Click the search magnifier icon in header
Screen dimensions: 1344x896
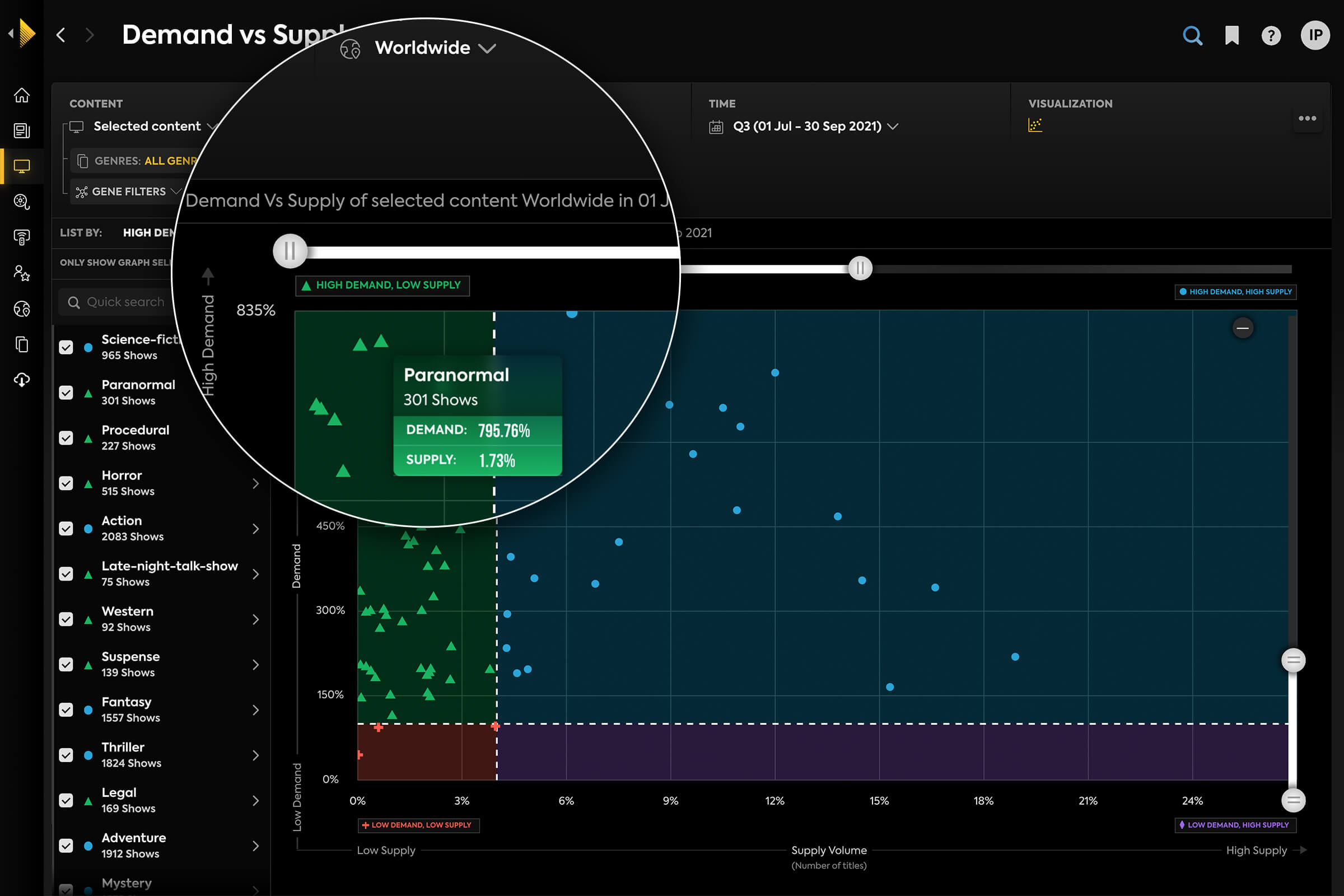pos(1192,36)
